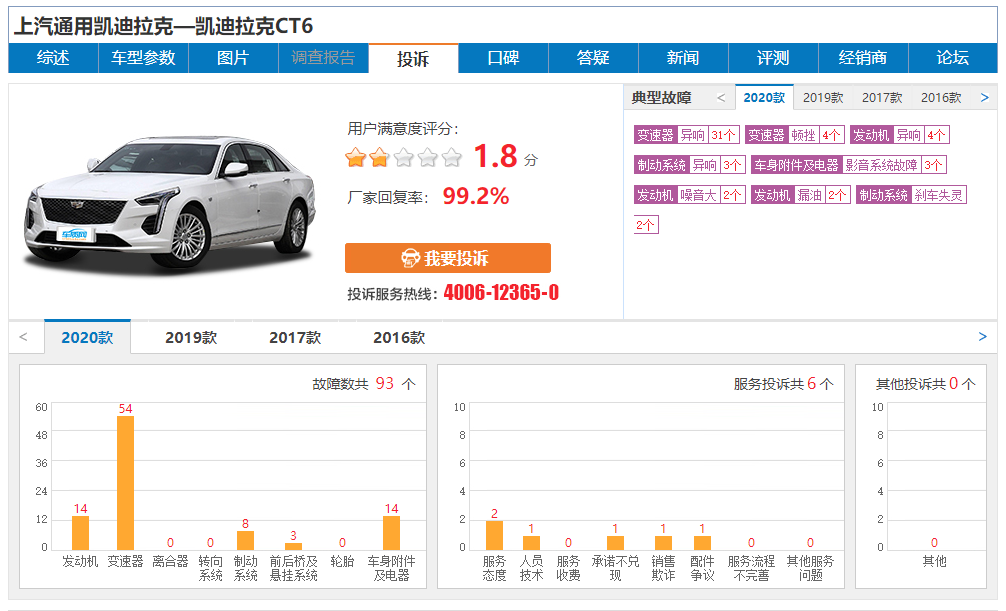
Task: Click the 配件争议 bar showing 1
Action: coord(703,542)
